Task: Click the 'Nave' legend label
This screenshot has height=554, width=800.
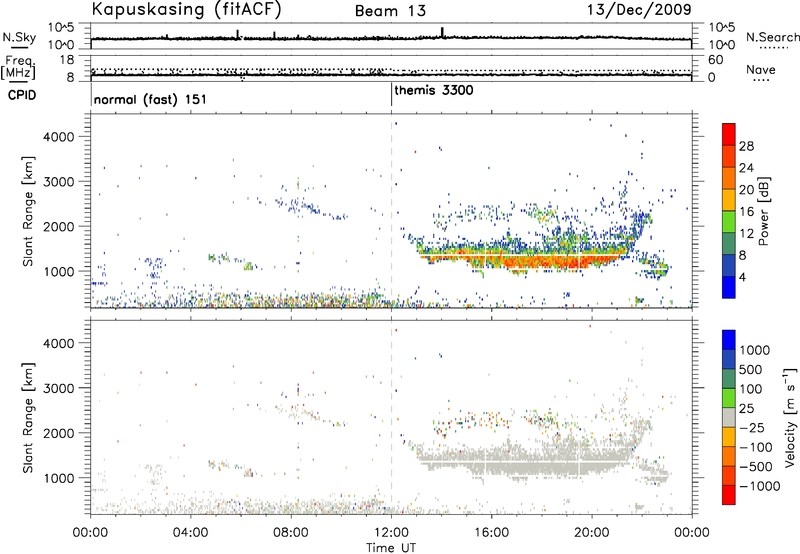Action: [x=761, y=70]
